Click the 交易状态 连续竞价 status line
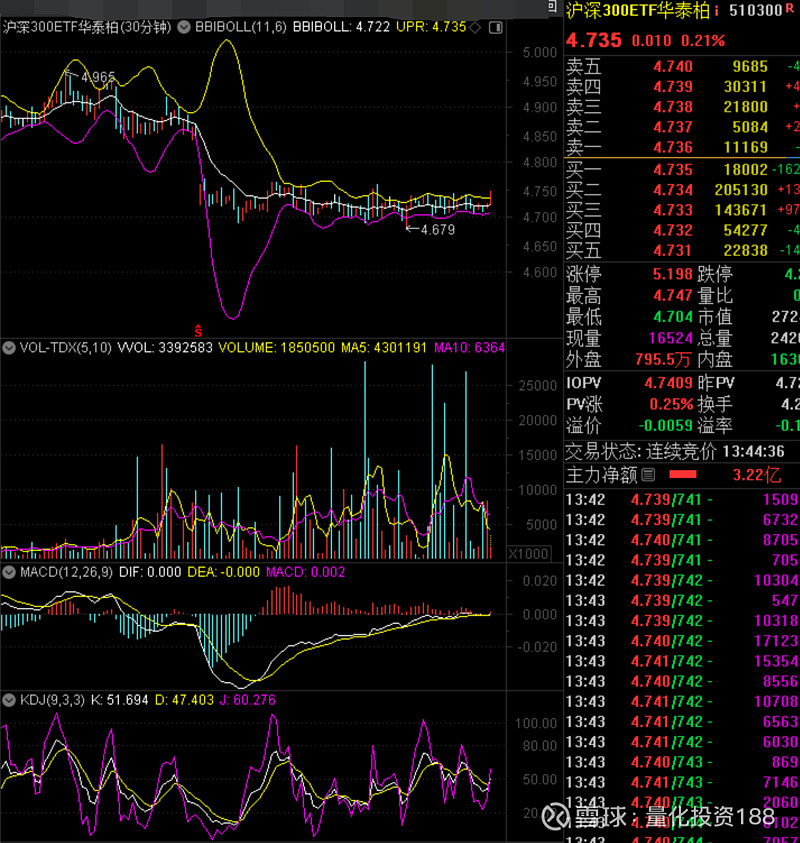This screenshot has width=800, height=843. (674, 452)
